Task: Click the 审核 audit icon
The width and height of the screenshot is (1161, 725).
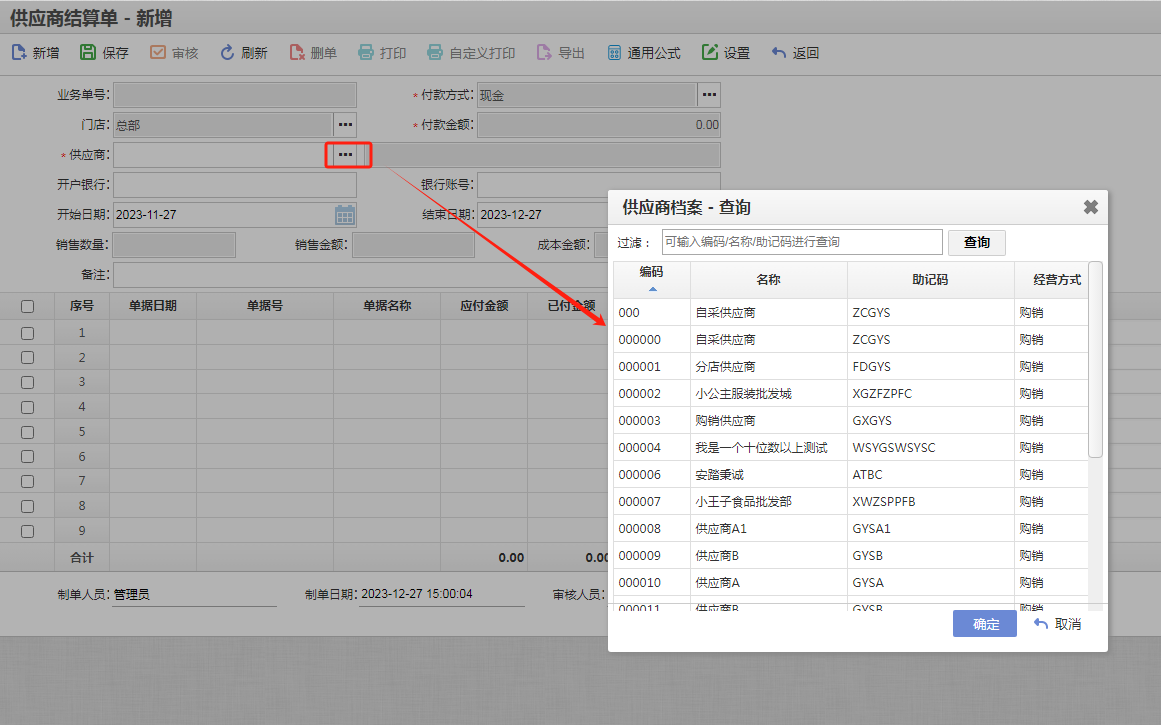Action: click(x=158, y=53)
